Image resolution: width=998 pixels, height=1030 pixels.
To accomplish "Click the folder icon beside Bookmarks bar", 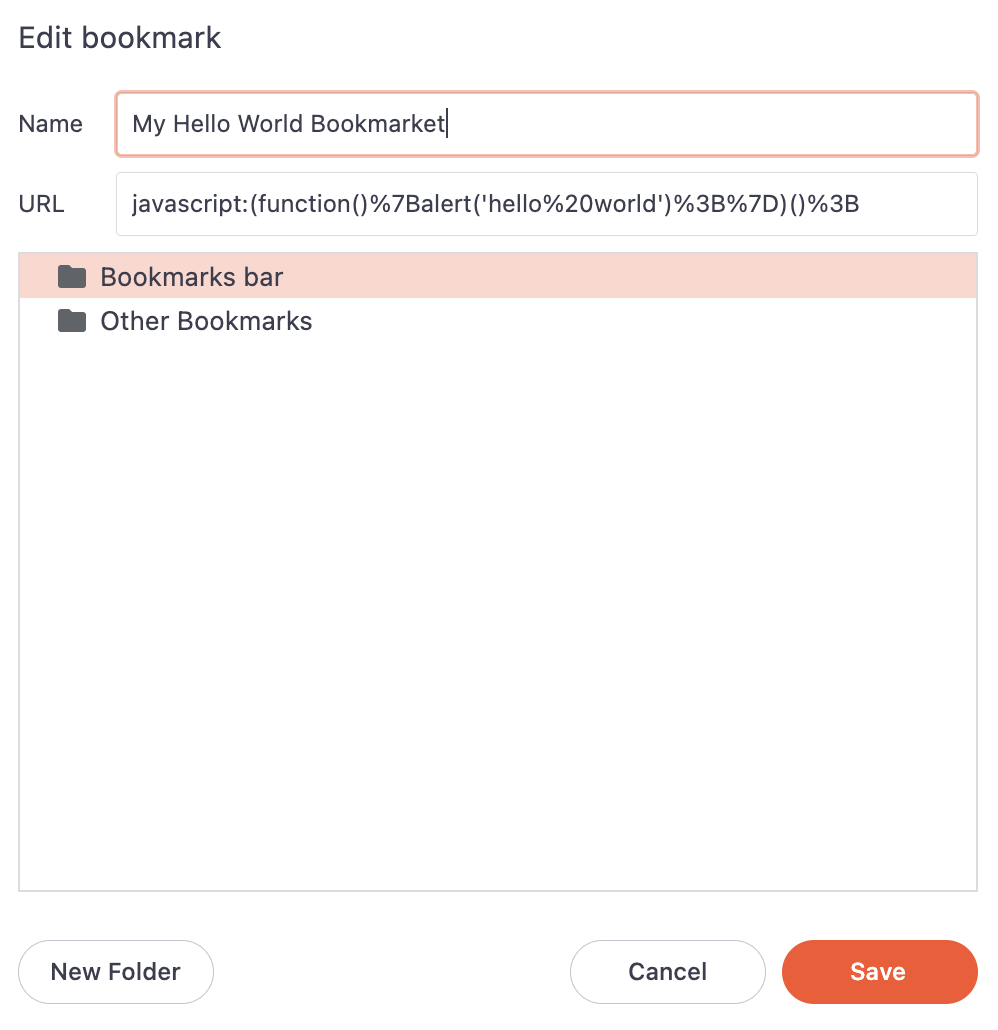I will tap(71, 276).
